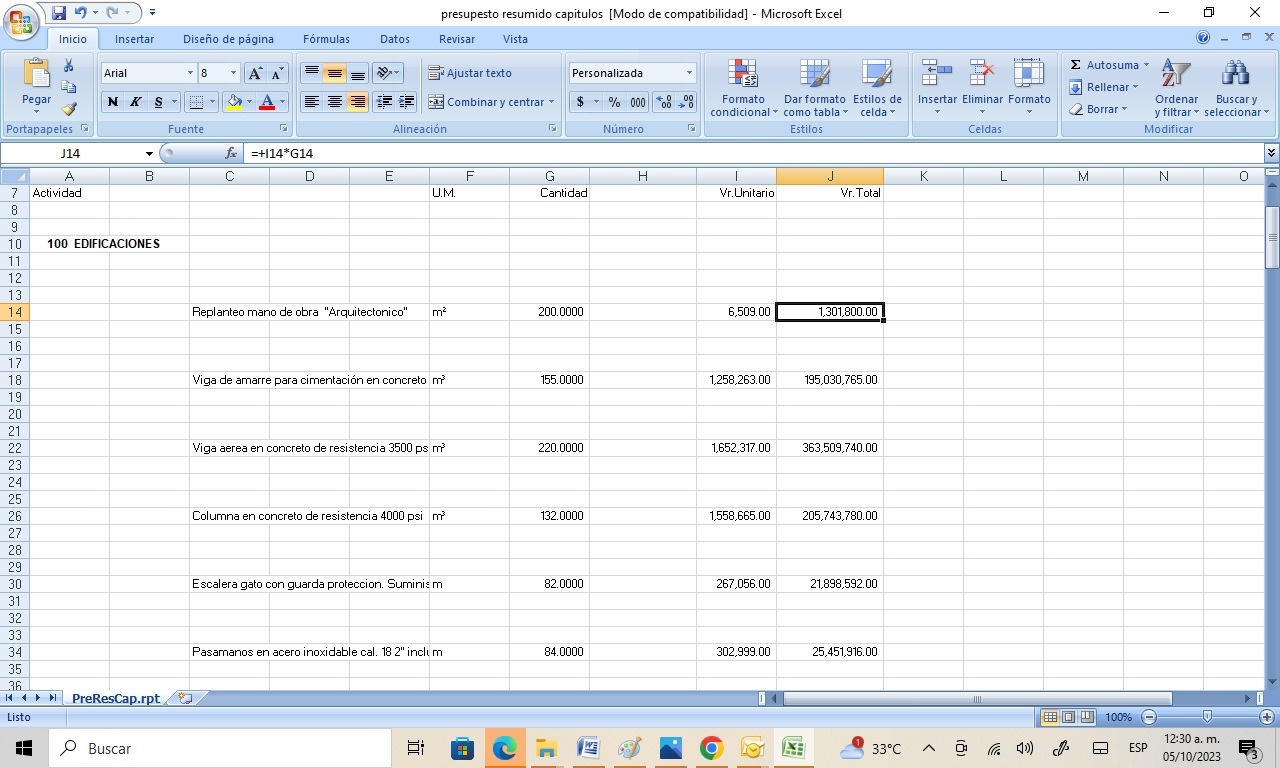1280x768 pixels.
Task: Open the Diseño de página tab
Action: pyautogui.click(x=228, y=39)
